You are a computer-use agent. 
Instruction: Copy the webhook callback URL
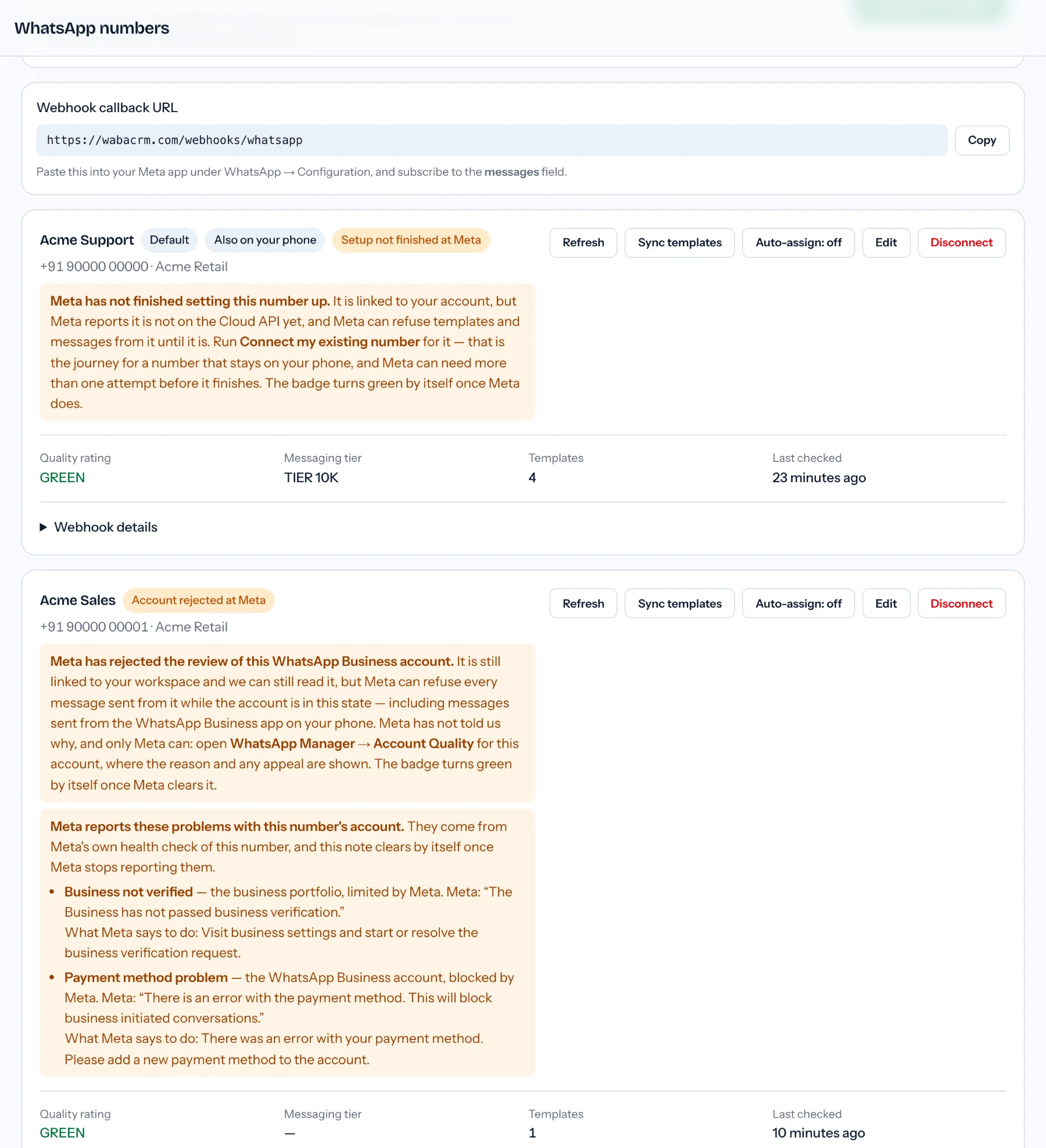point(981,140)
